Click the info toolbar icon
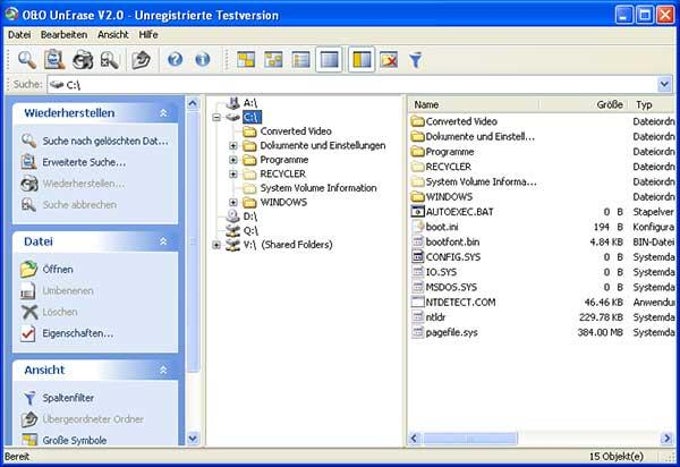The height and width of the screenshot is (467, 680). (x=203, y=59)
